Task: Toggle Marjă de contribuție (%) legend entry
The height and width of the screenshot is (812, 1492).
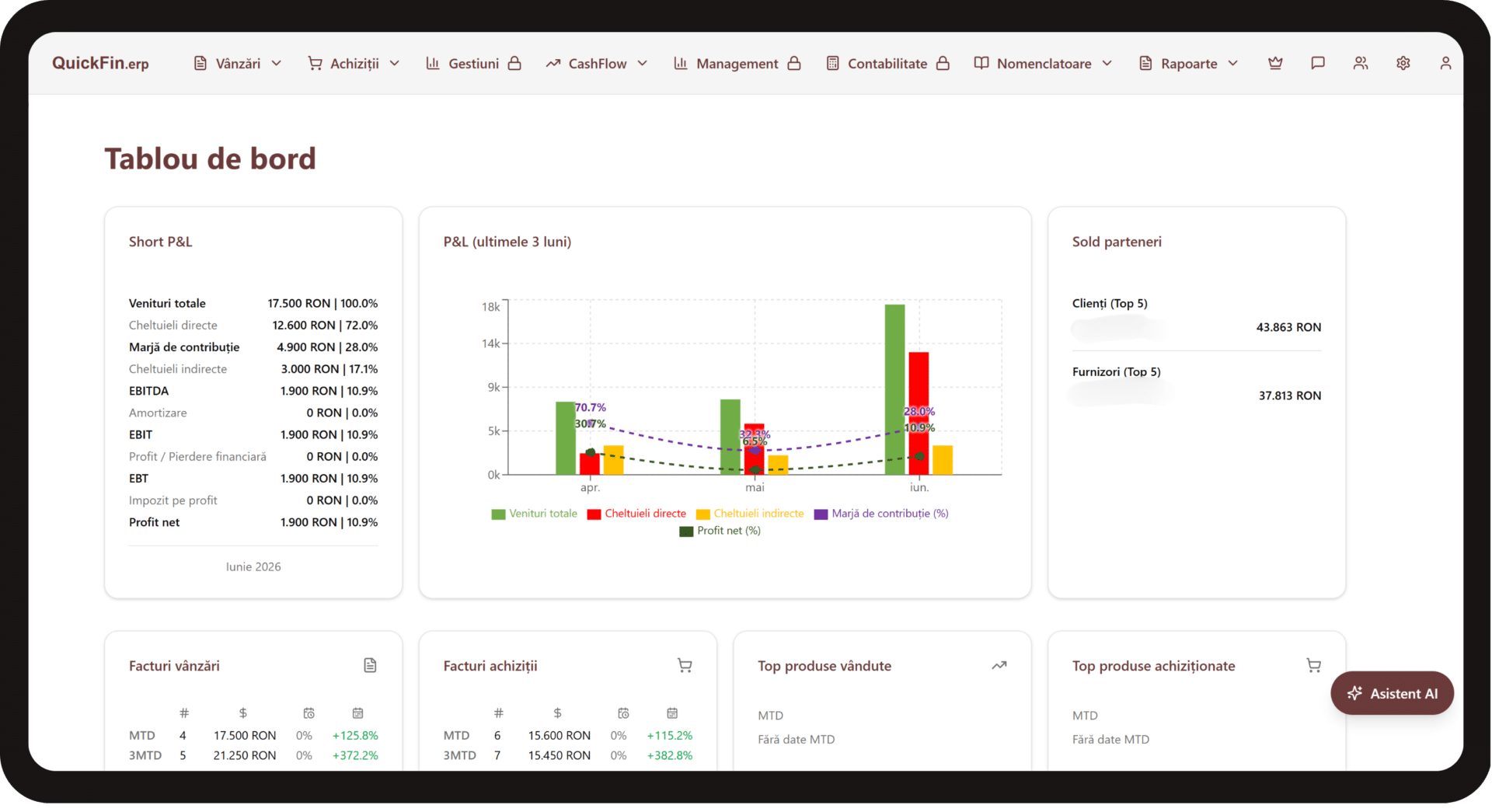Action: (x=881, y=514)
